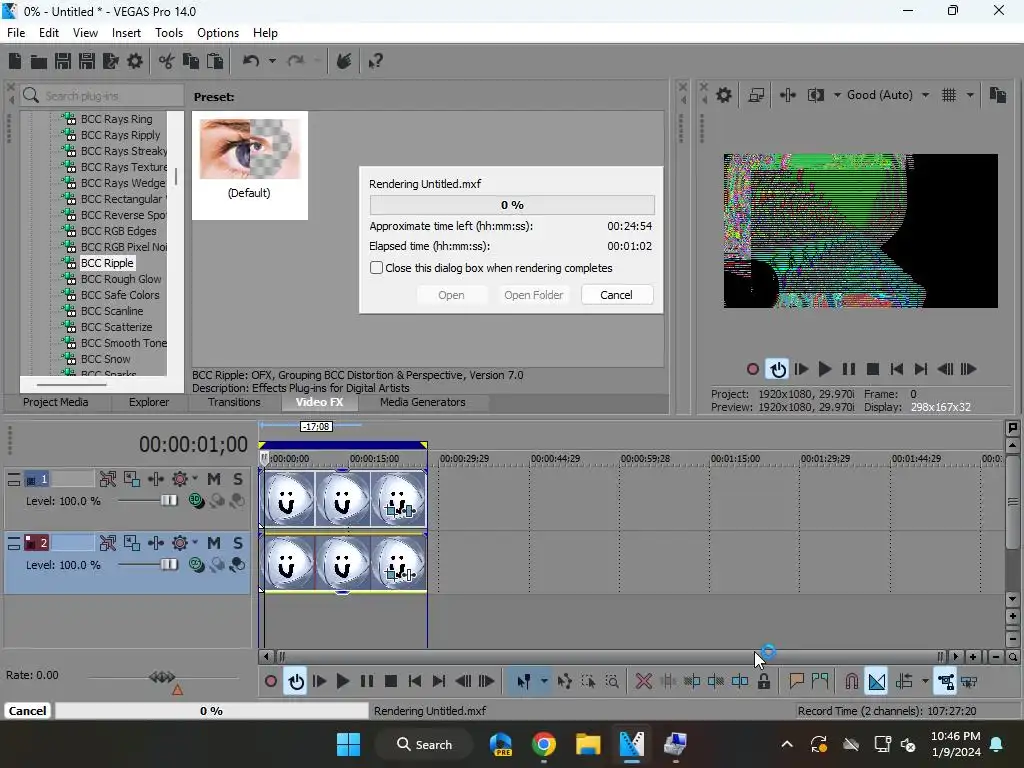Click the Overlays grid icon in preview

[x=949, y=95]
